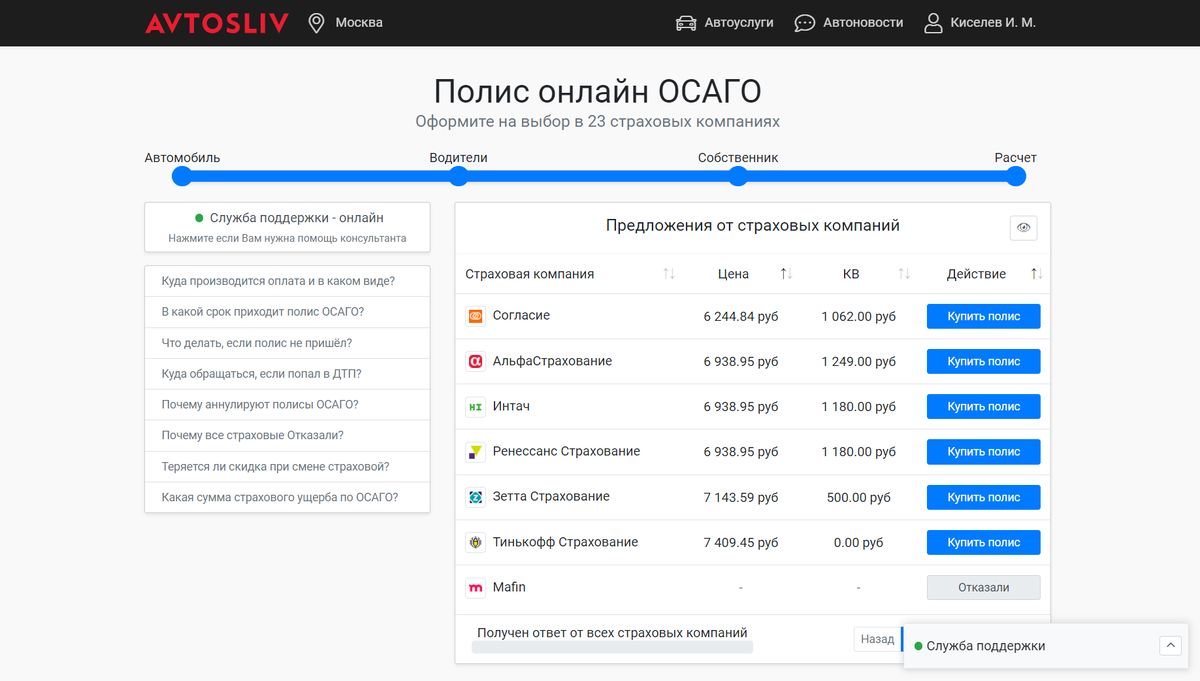Sort offers by КВ column
The height and width of the screenshot is (681, 1200).
click(904, 273)
